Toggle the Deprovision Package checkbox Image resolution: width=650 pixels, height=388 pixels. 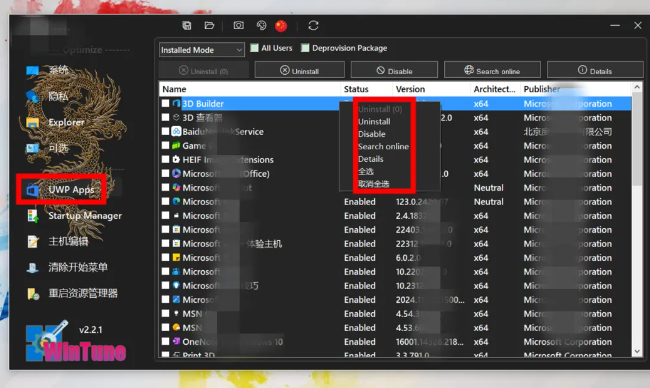tap(305, 48)
